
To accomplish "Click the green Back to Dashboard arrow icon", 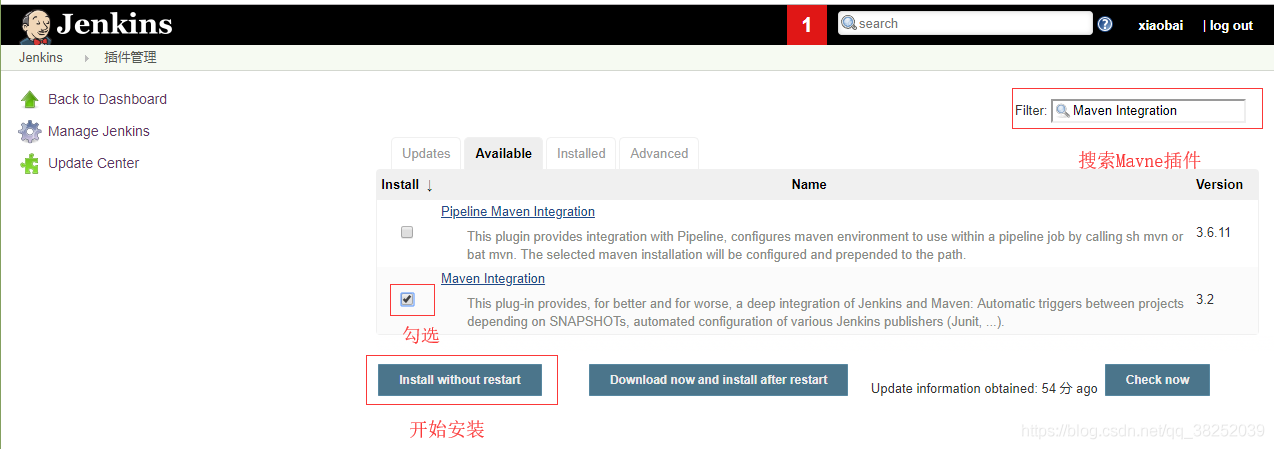I will point(30,99).
